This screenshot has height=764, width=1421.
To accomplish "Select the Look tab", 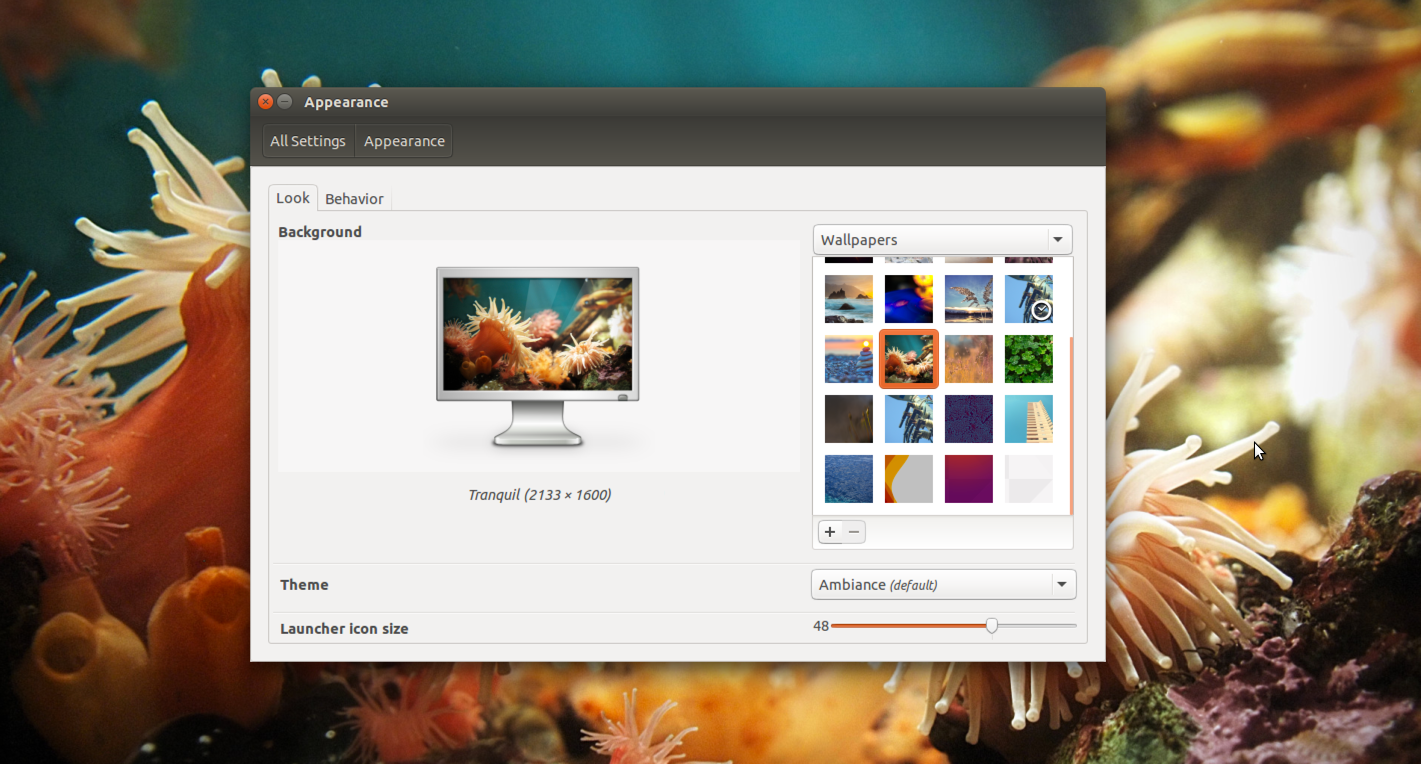I will [x=293, y=198].
